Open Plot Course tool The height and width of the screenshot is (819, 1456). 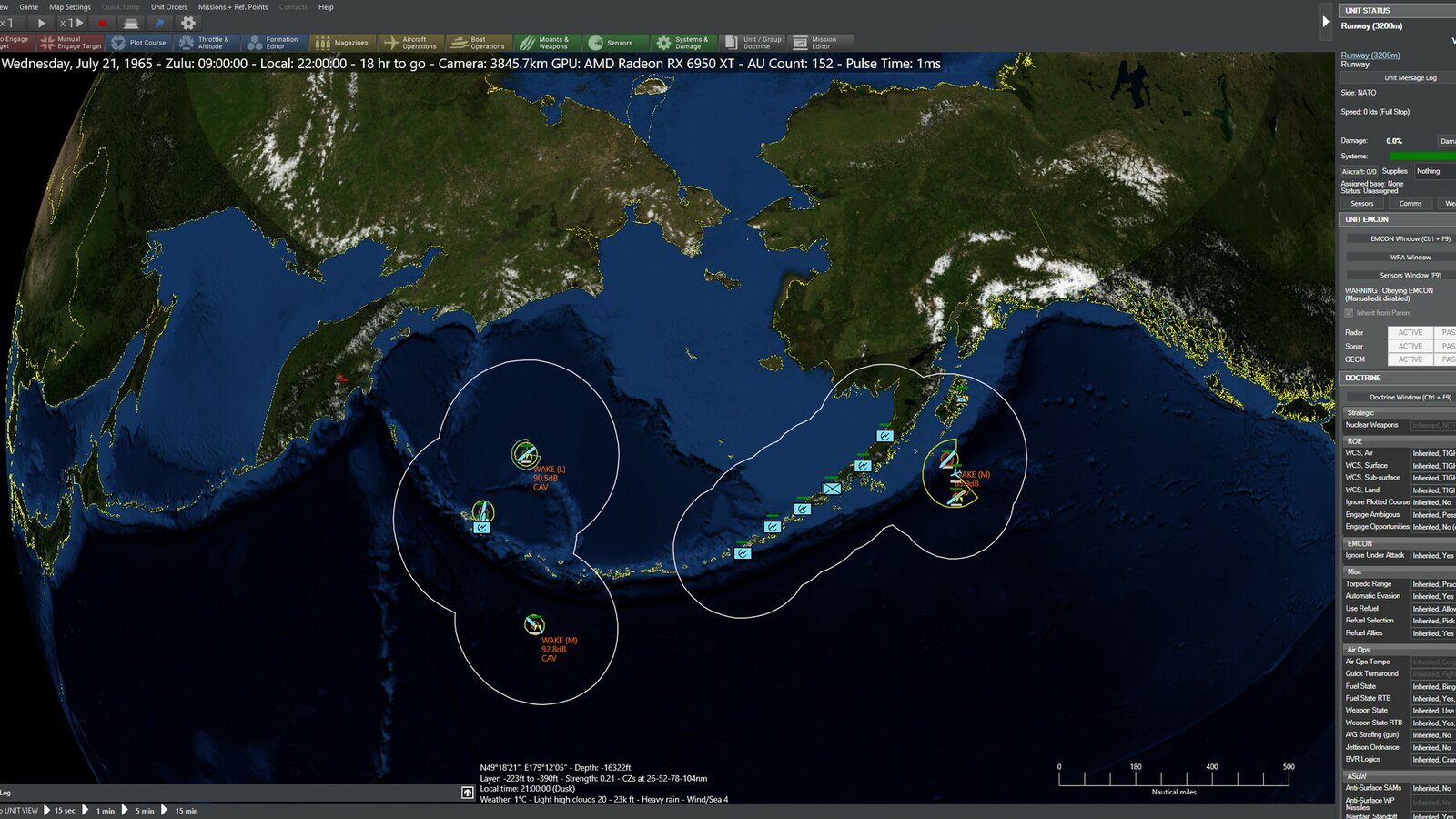tap(139, 43)
